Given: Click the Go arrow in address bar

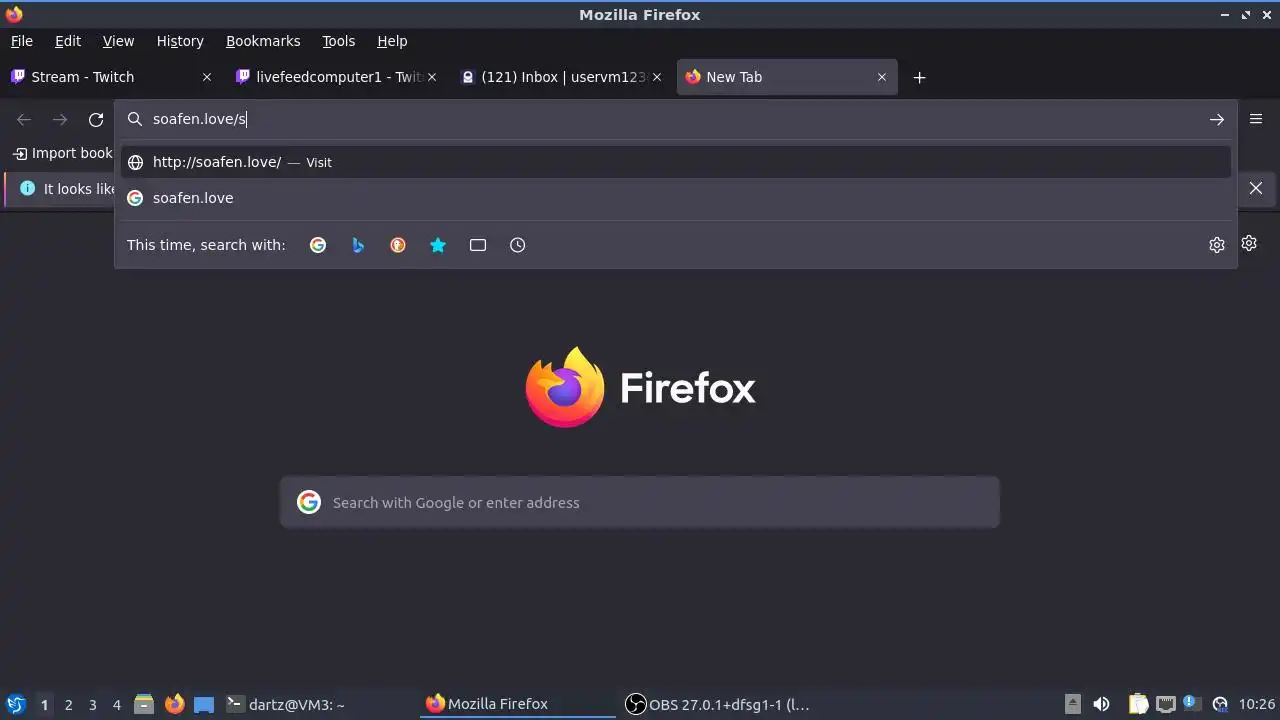Looking at the screenshot, I should [1217, 119].
